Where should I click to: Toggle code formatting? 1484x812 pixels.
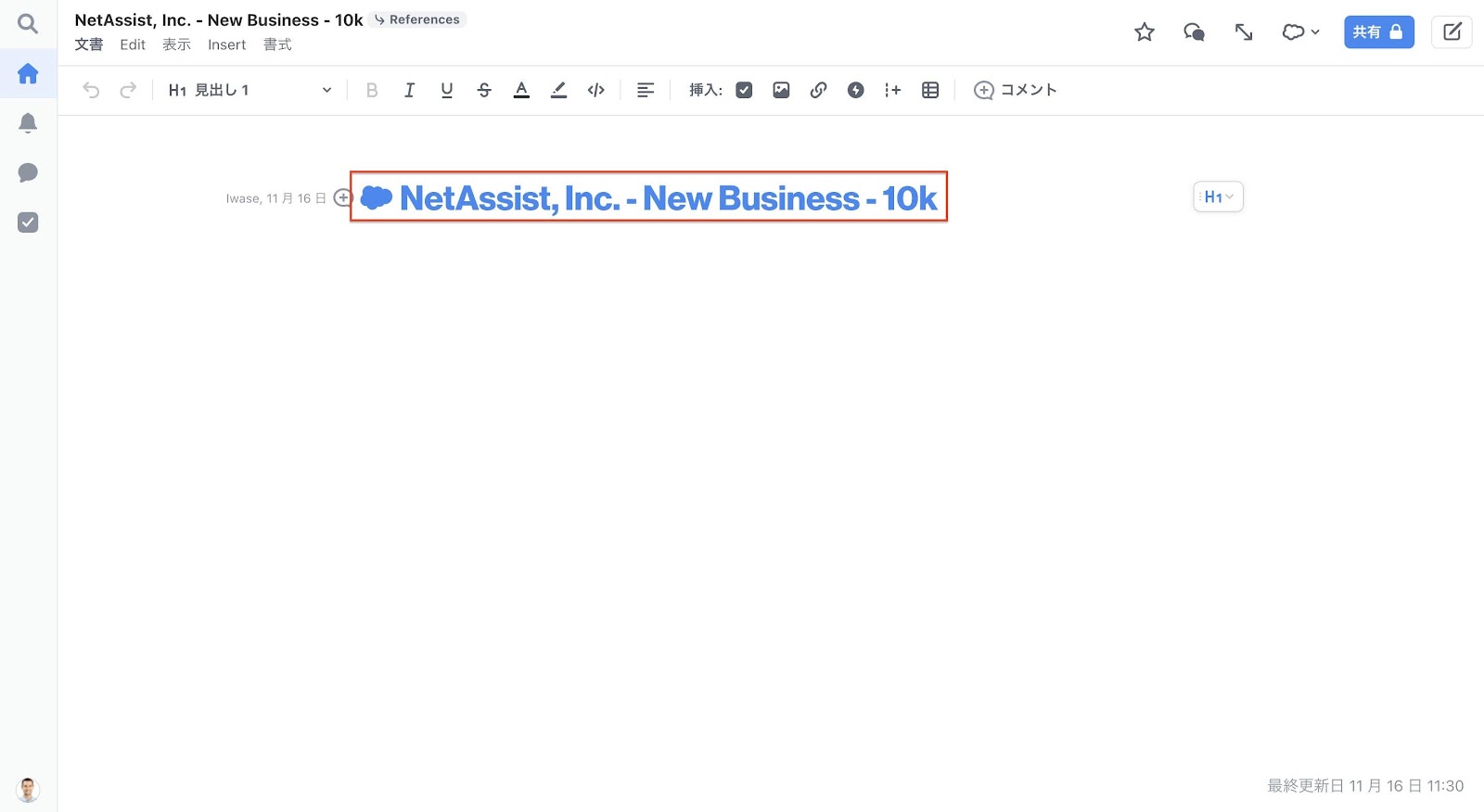click(596, 90)
